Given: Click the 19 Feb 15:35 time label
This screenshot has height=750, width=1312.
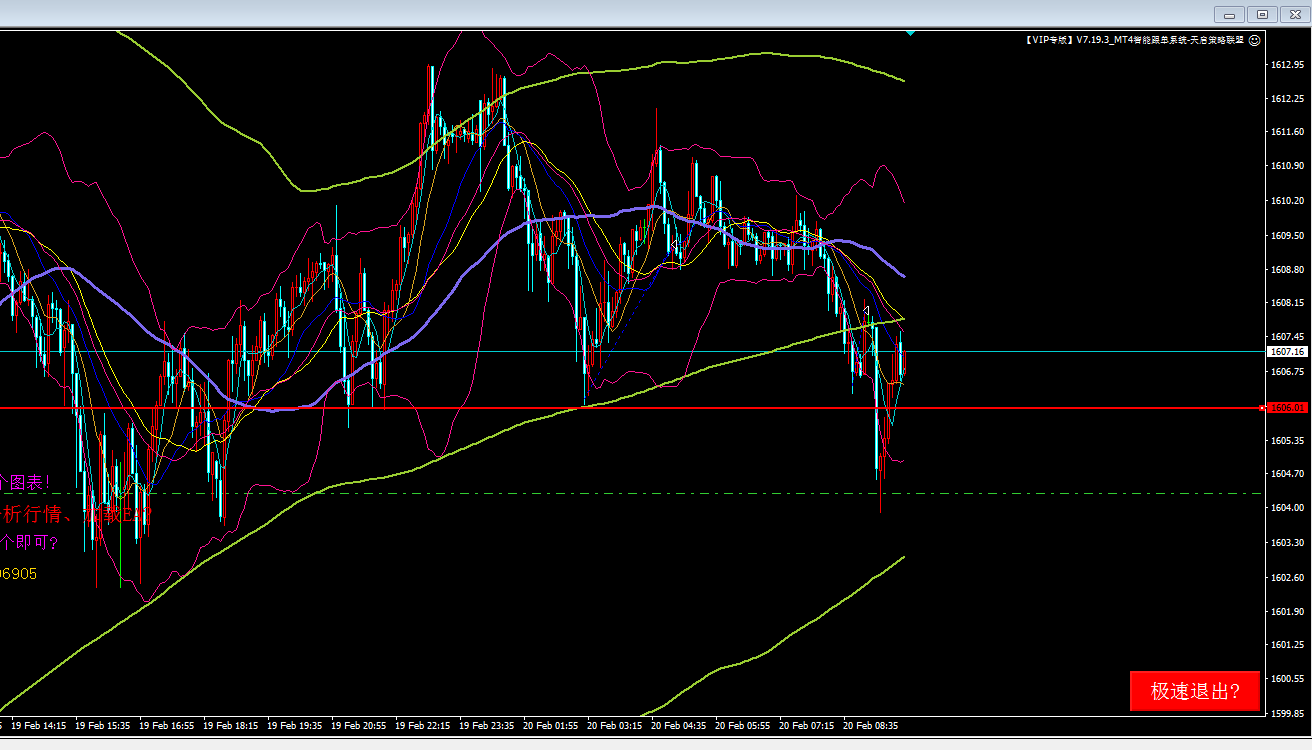Looking at the screenshot, I should 102,725.
